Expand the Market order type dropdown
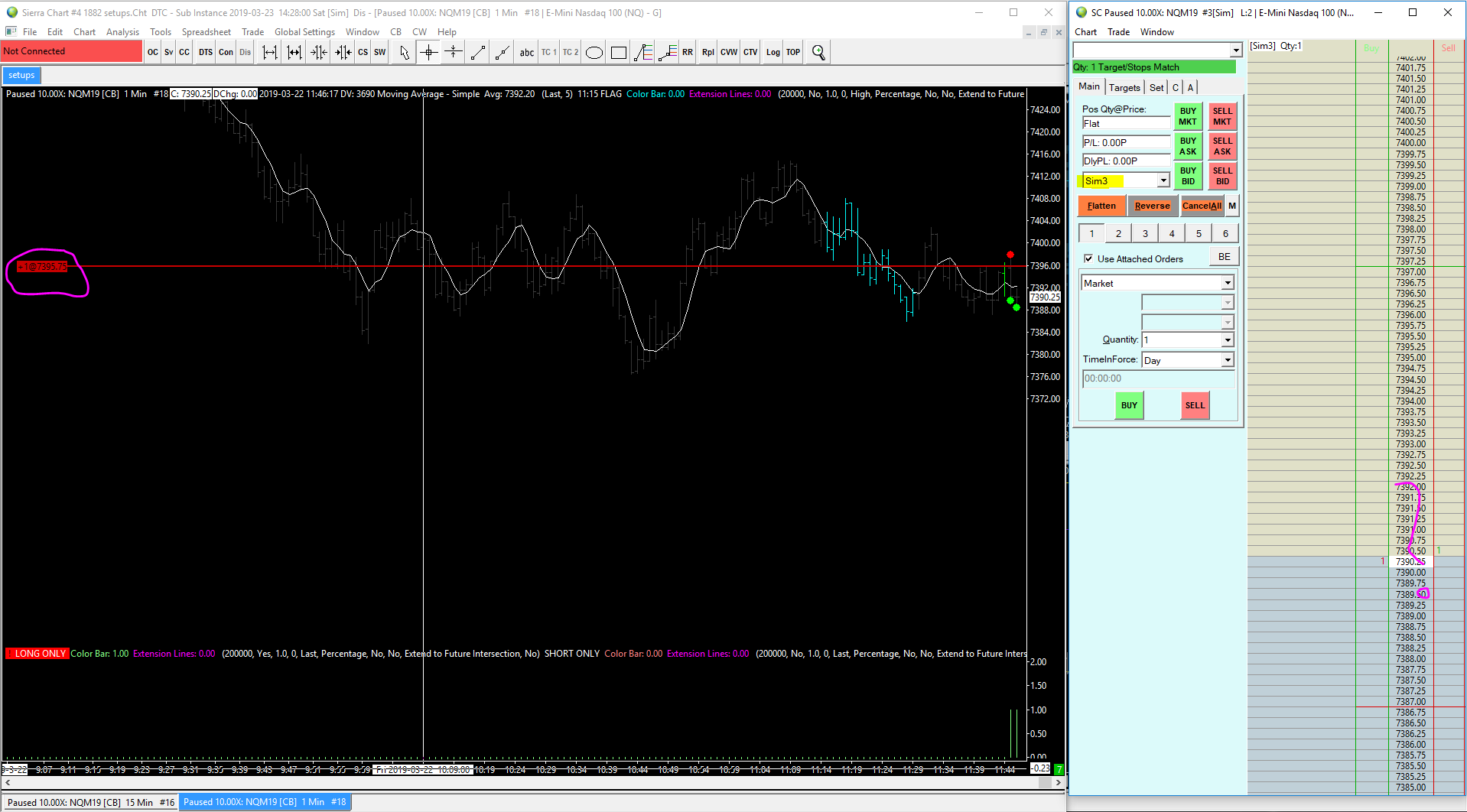 pyautogui.click(x=1227, y=284)
